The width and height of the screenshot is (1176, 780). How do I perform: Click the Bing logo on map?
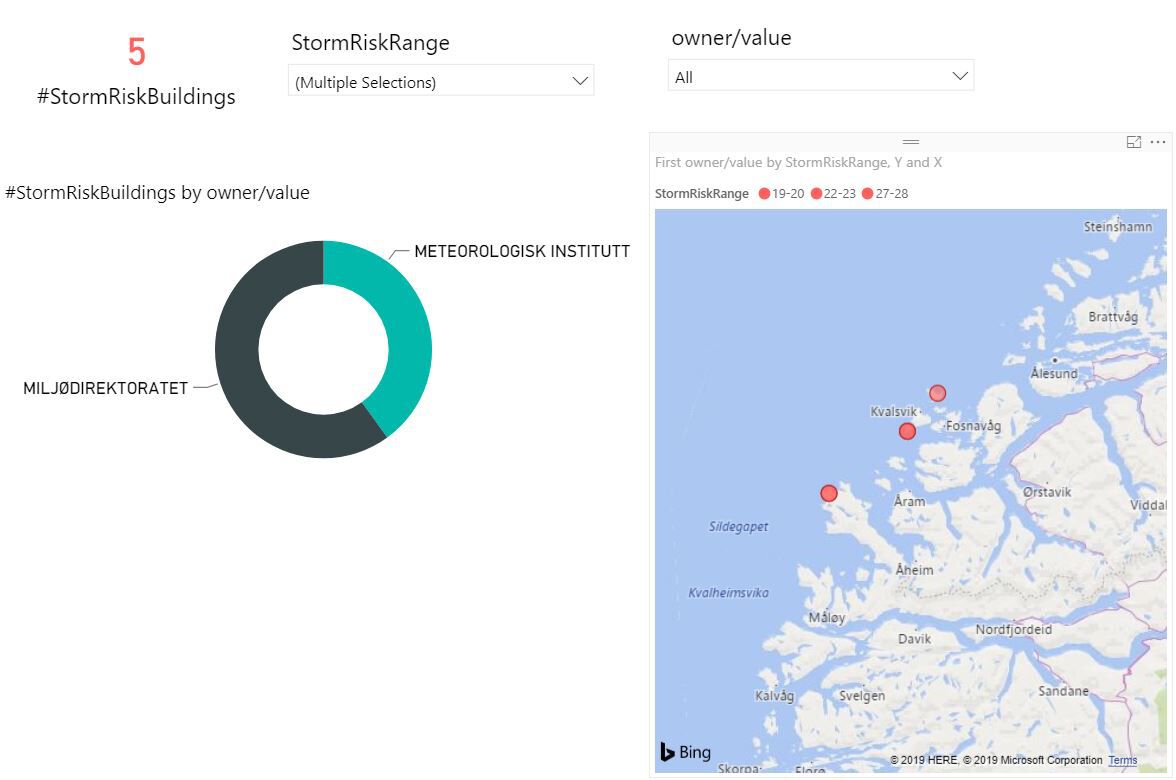[x=686, y=752]
